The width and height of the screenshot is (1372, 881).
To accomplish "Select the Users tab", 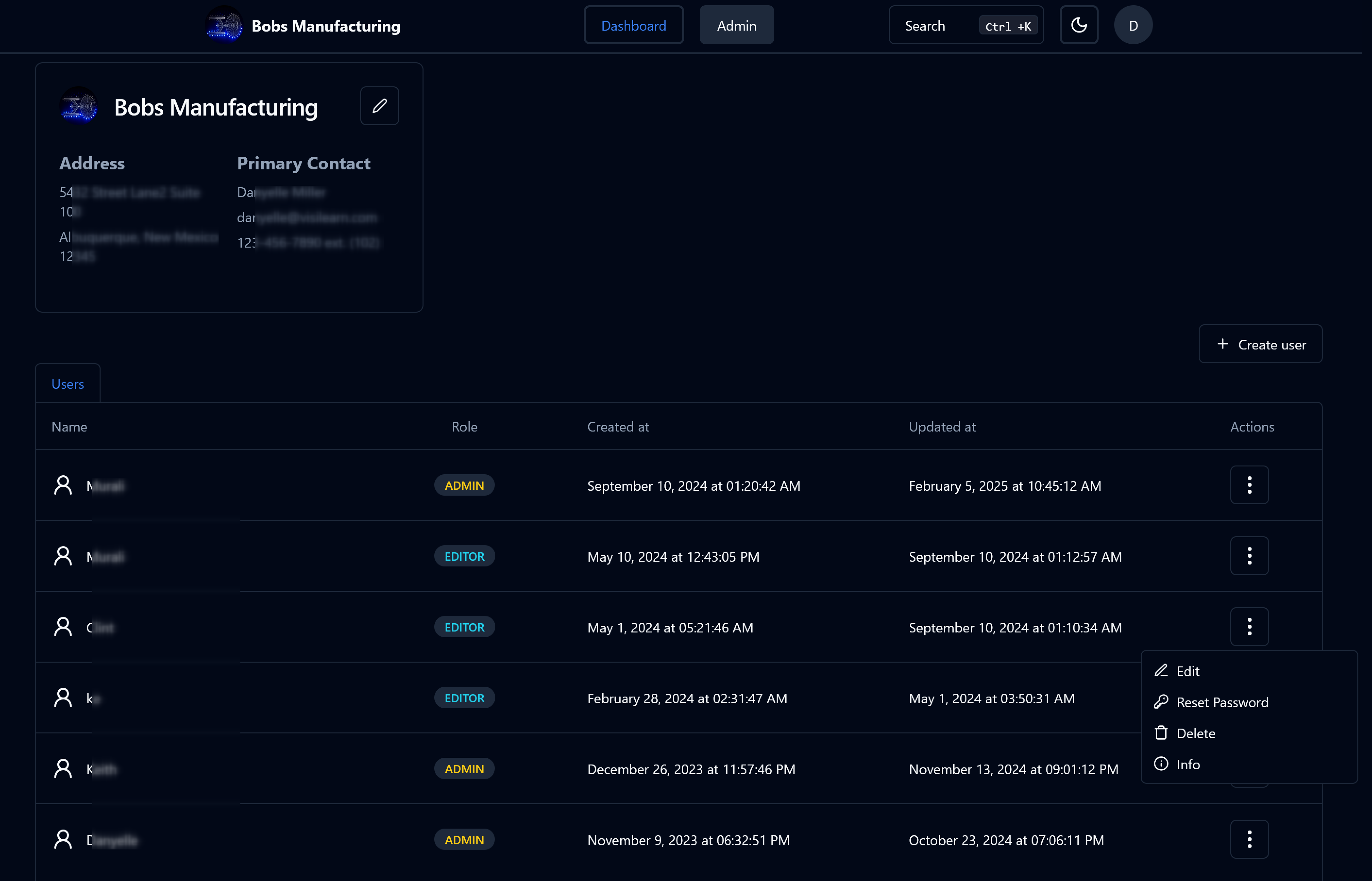I will tap(68, 384).
